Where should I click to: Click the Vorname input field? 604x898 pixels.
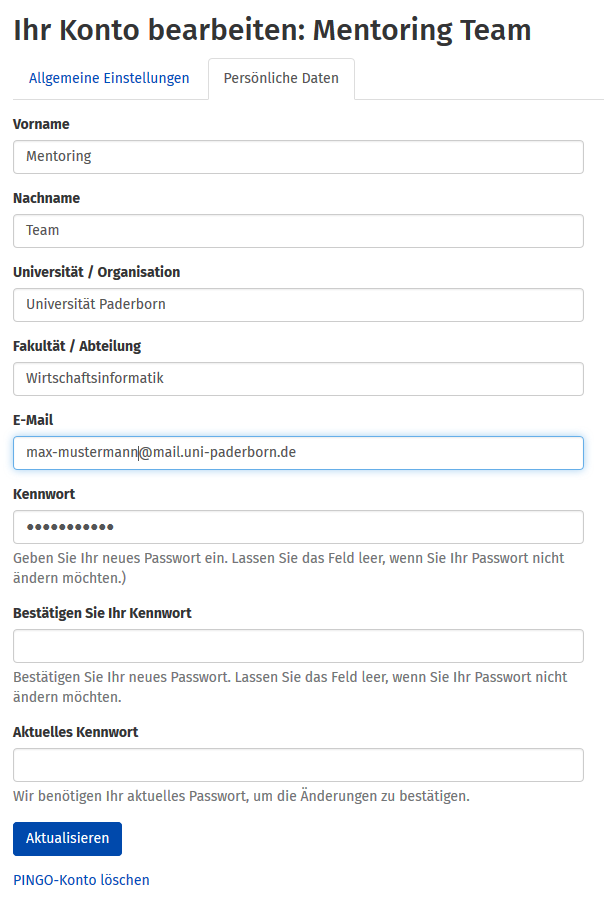click(298, 157)
